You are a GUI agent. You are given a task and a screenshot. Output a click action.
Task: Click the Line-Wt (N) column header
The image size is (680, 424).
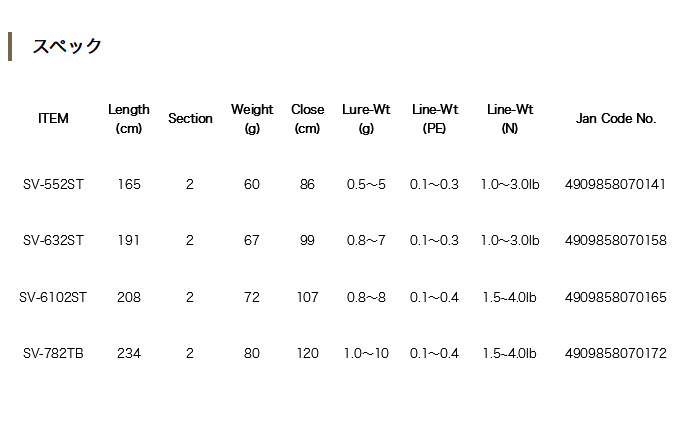[510, 118]
